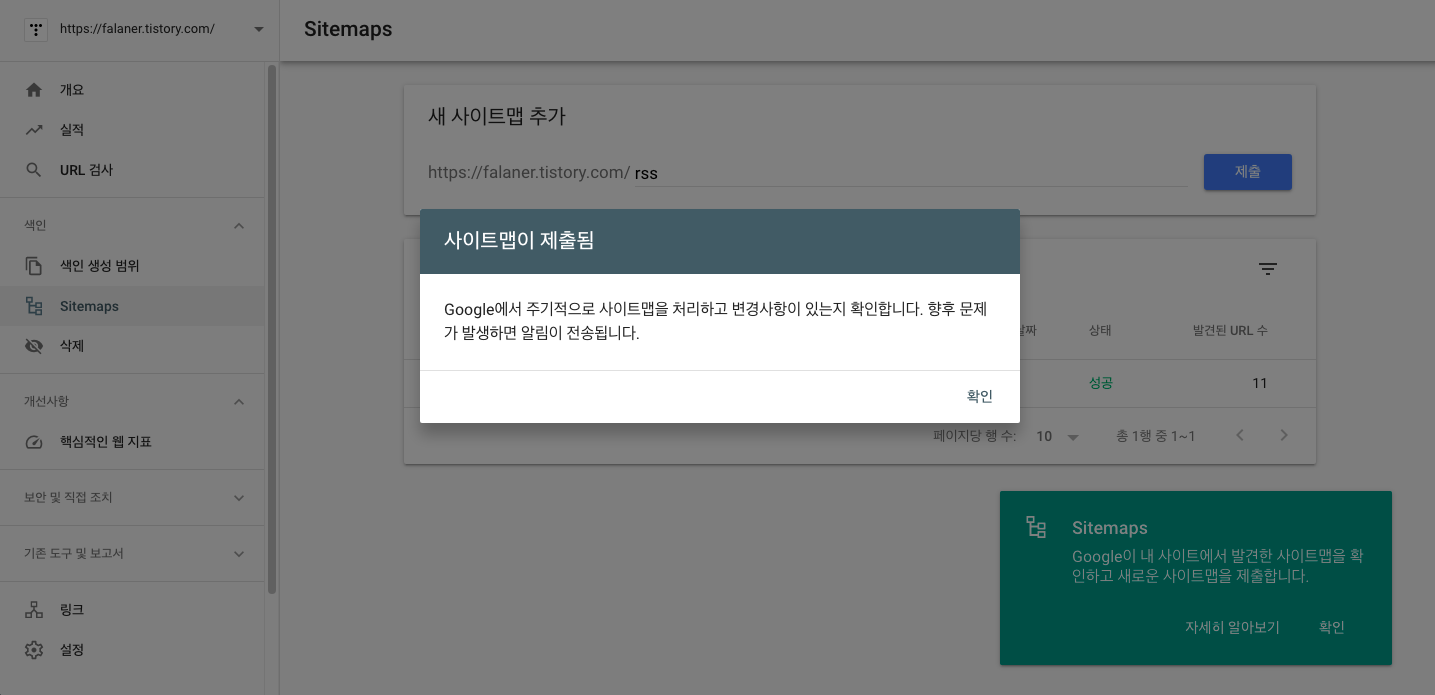The width and height of the screenshot is (1435, 695).
Task: Click the 제출 submit button
Action: pos(1247,171)
